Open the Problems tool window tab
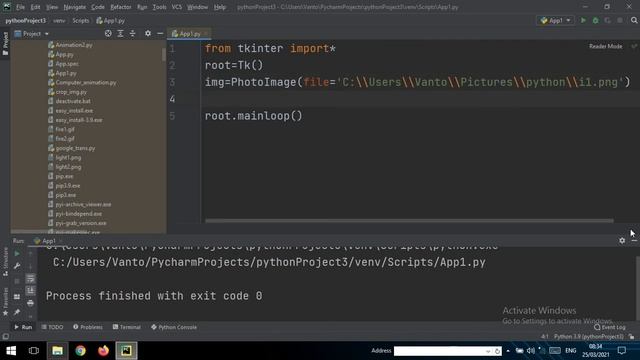Image resolution: width=640 pixels, height=360 pixels. click(88, 327)
